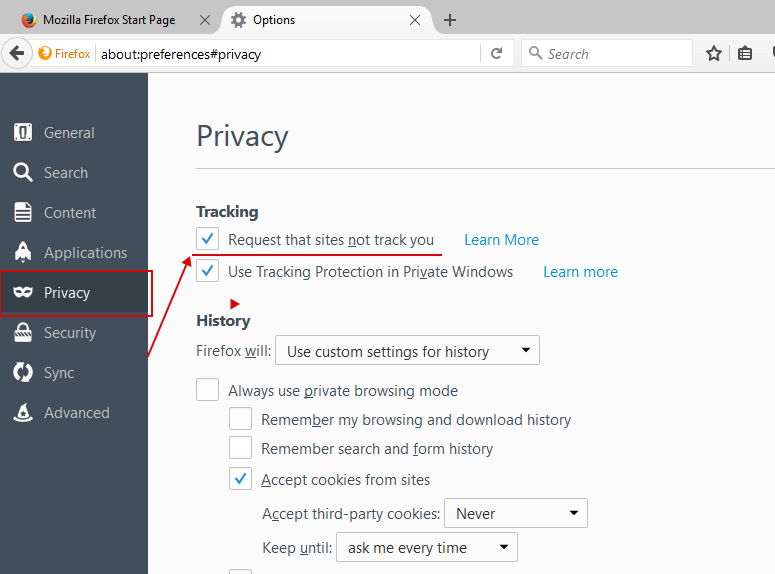Screen dimensions: 775x574
Task: Open the bookmarks list icon
Action: coord(745,54)
